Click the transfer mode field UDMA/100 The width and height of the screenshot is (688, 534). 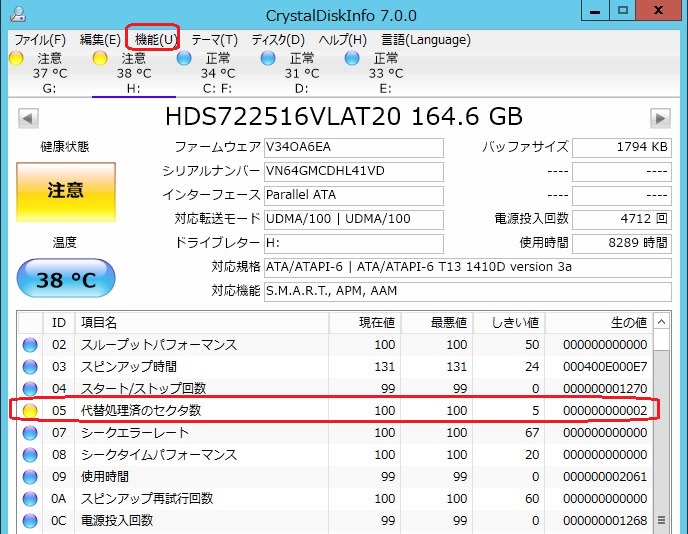click(x=354, y=219)
